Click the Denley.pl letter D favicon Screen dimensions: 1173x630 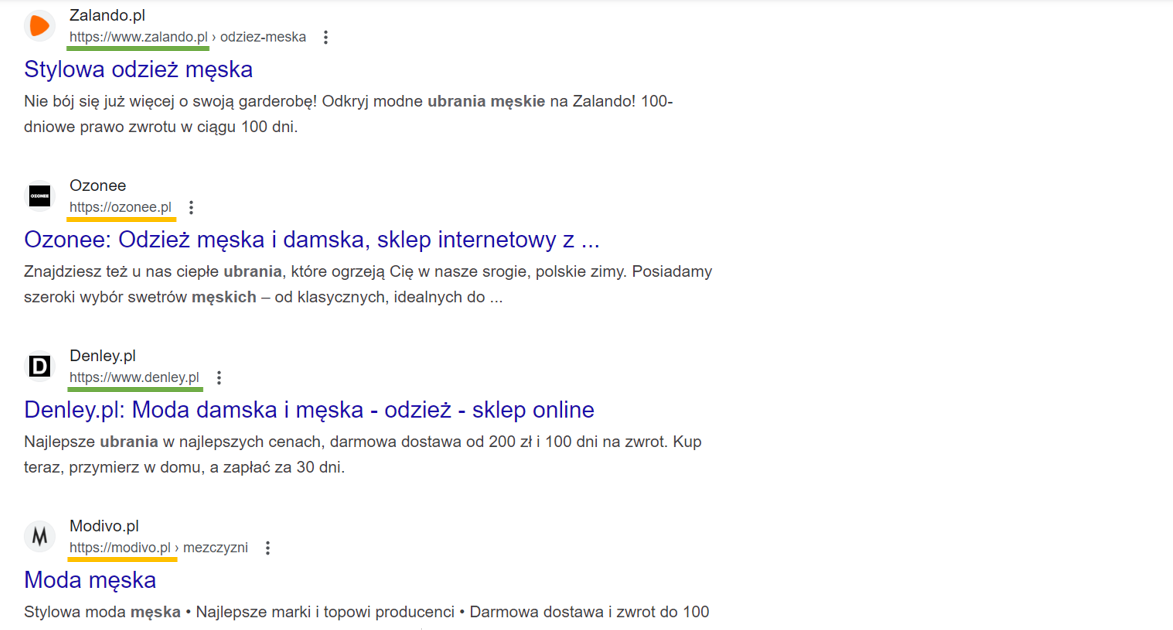(40, 367)
